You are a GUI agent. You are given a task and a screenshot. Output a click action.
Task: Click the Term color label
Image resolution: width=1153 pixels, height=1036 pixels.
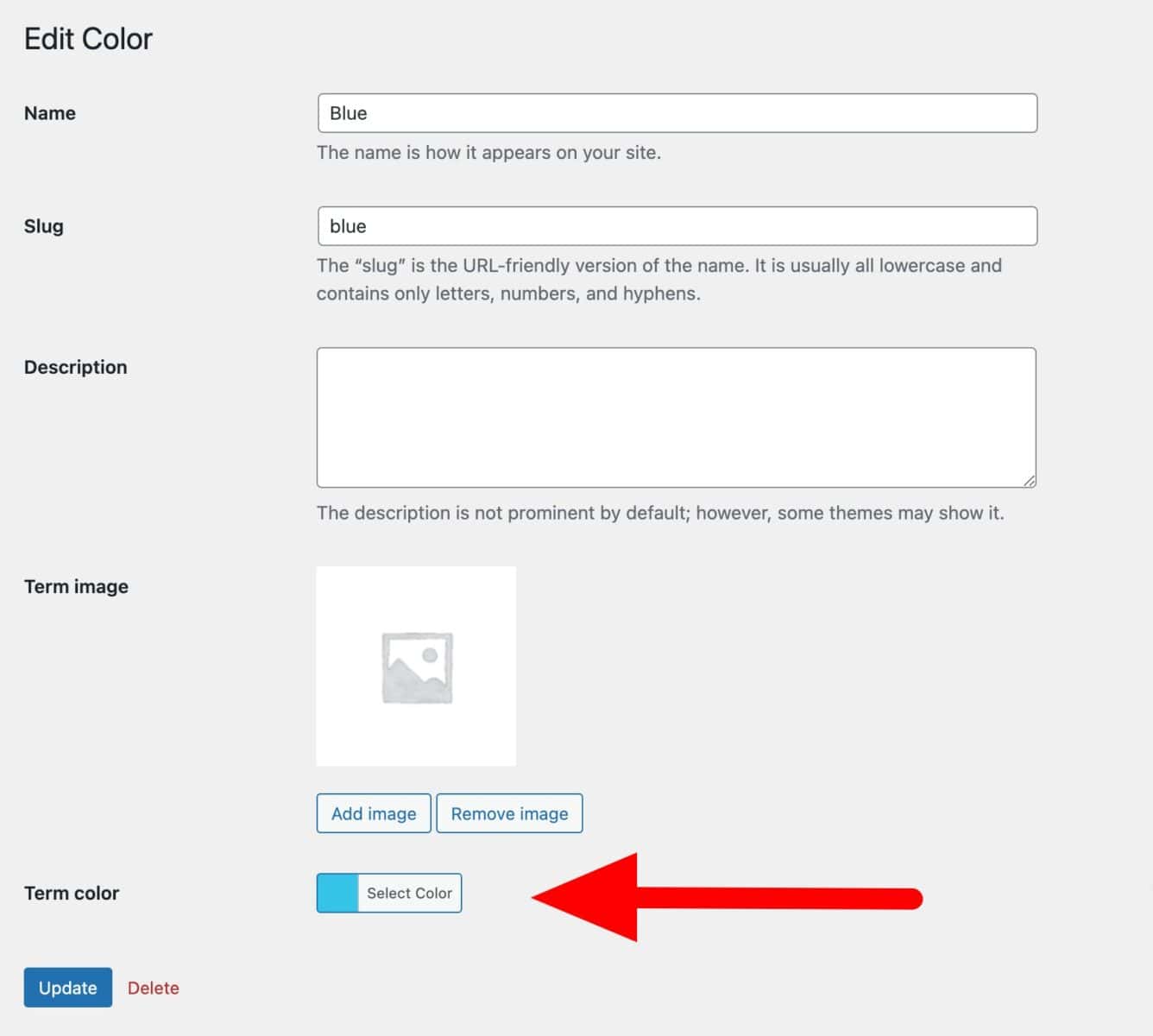click(72, 893)
